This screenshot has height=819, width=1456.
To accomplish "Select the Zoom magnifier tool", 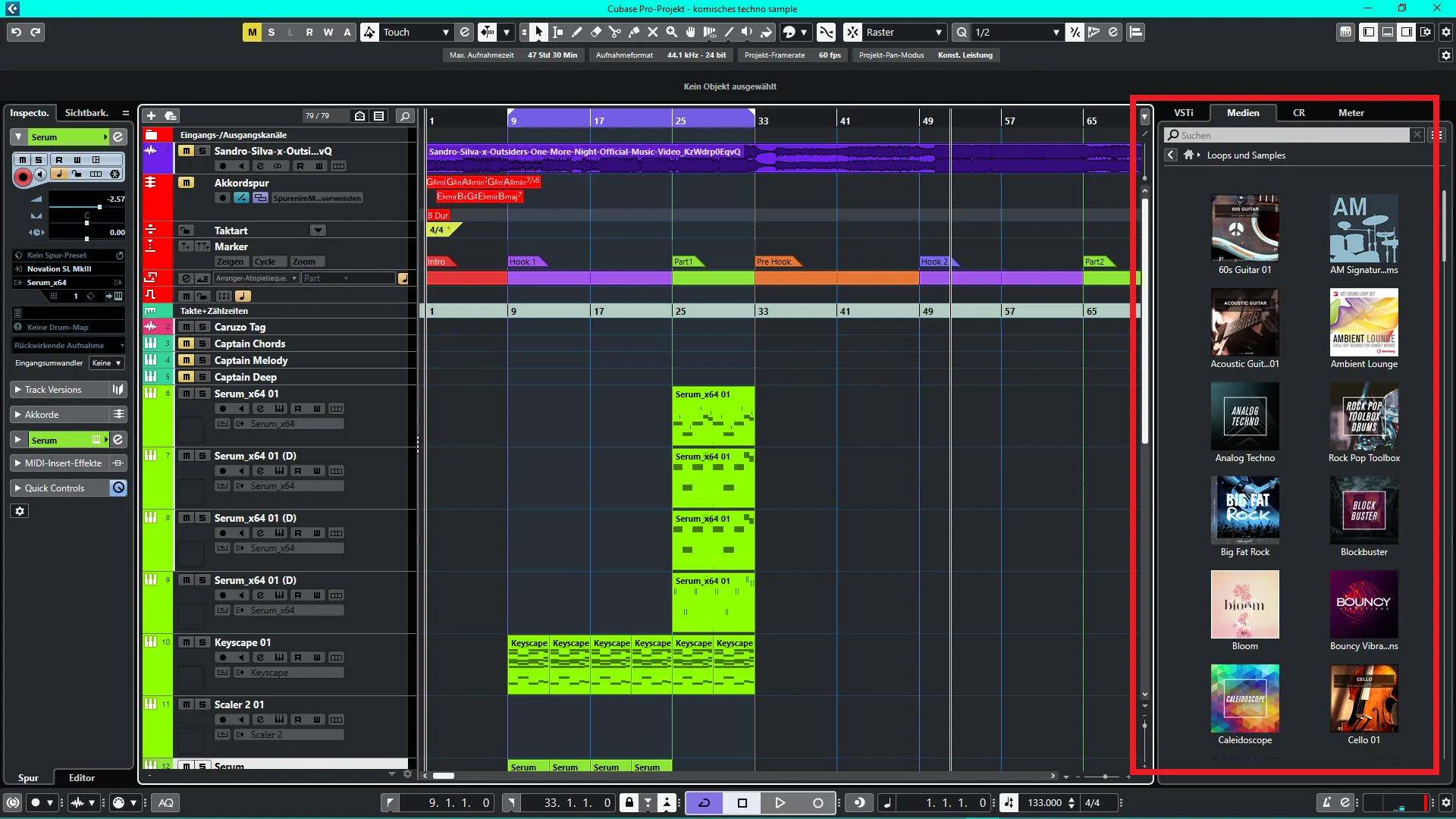I will (672, 32).
